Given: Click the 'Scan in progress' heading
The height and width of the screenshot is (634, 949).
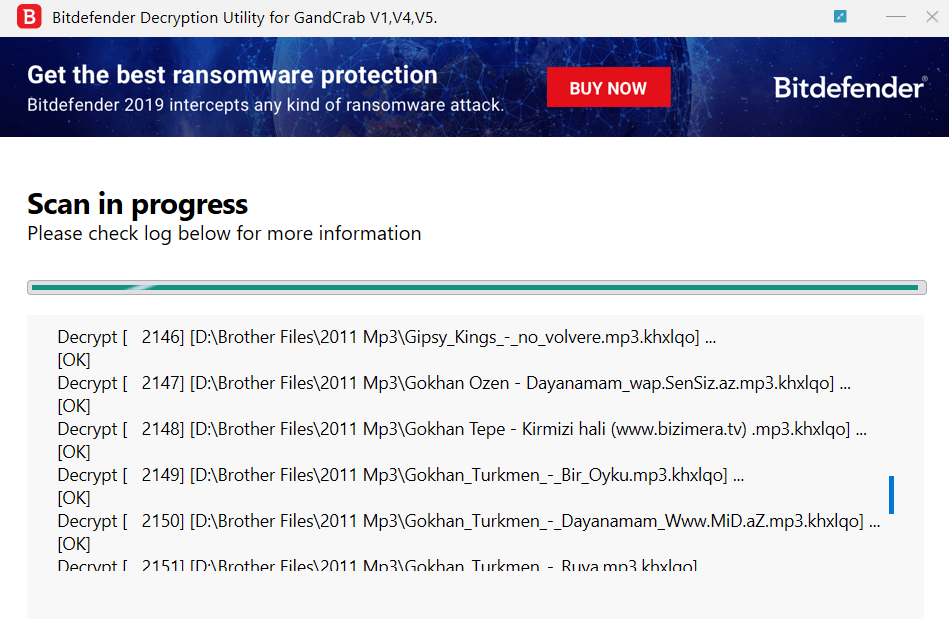Looking at the screenshot, I should click(137, 204).
